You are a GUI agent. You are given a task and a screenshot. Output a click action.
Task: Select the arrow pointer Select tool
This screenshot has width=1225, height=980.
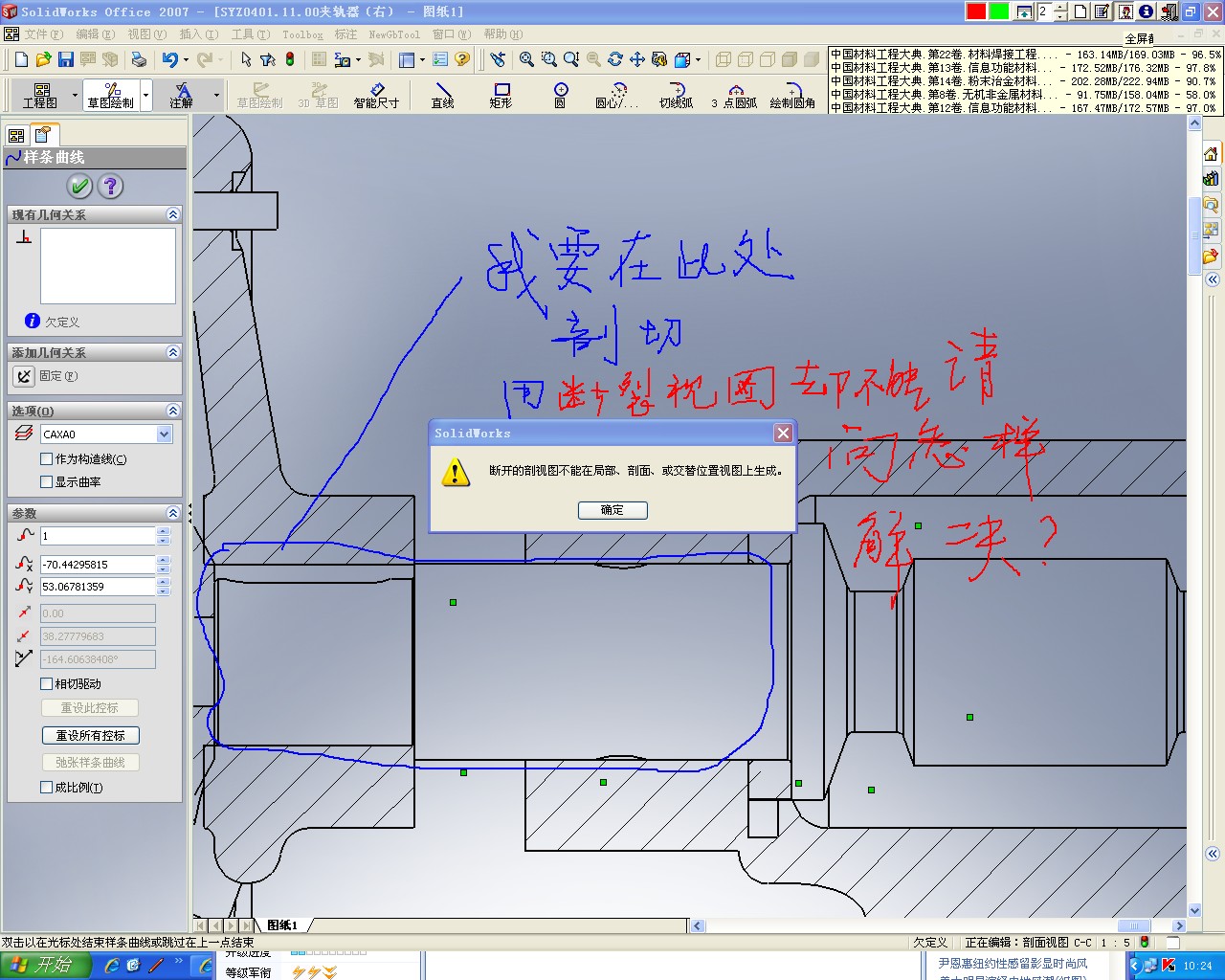246,59
